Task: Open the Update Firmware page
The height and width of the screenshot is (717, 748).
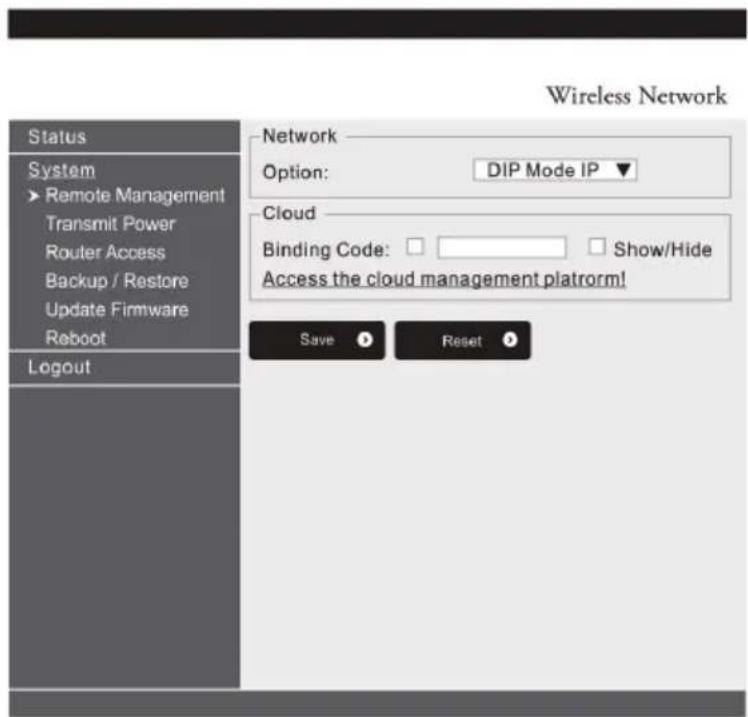Action: (x=117, y=310)
